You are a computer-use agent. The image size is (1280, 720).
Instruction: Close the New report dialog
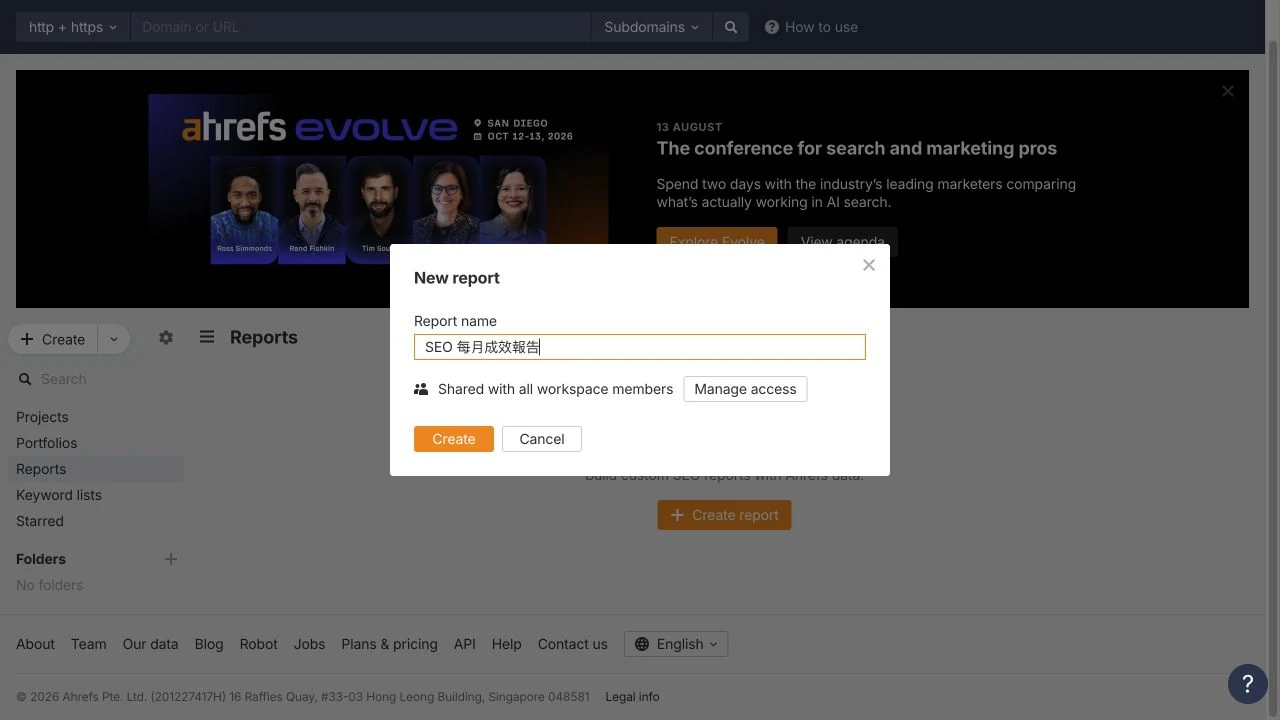(x=869, y=265)
